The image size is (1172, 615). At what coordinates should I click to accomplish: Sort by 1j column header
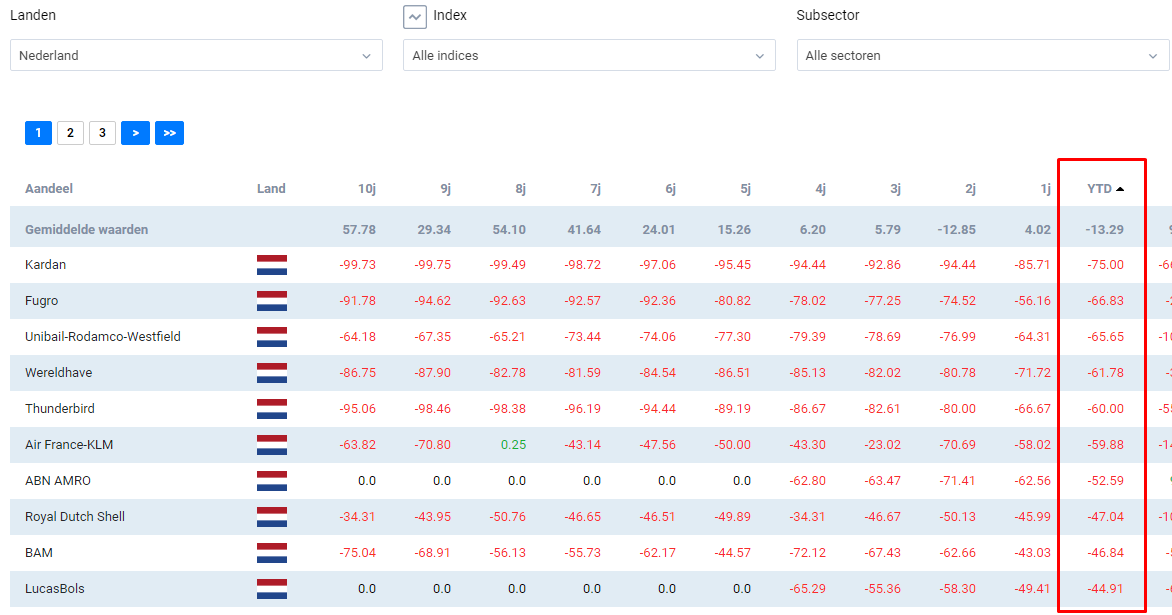[1046, 188]
